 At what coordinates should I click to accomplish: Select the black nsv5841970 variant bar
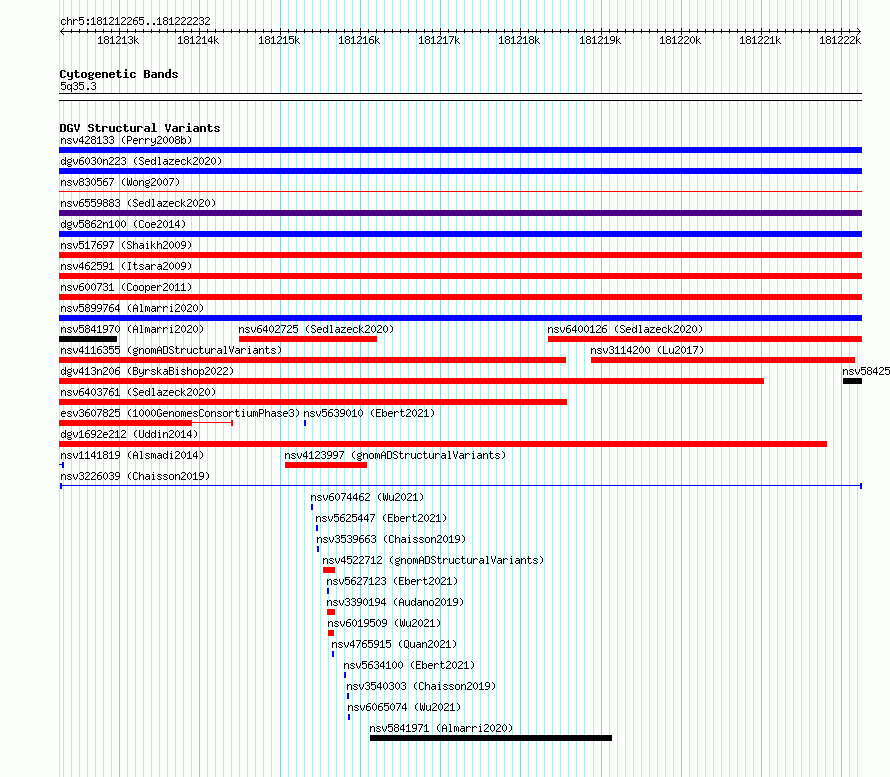88,339
